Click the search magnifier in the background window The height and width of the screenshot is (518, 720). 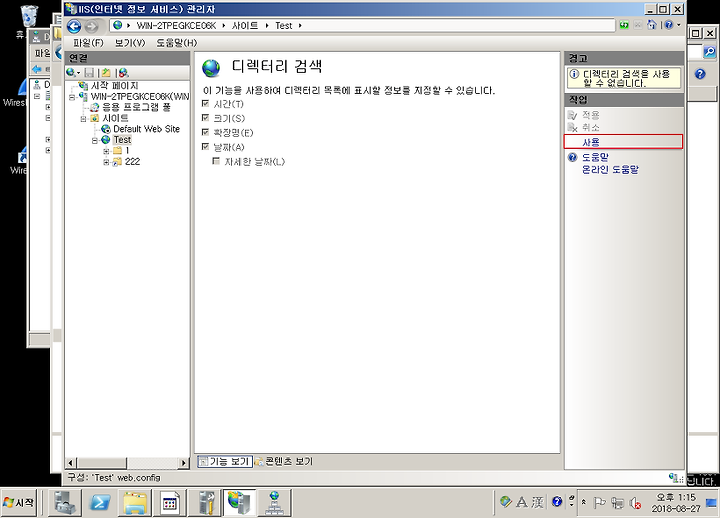coord(709,52)
